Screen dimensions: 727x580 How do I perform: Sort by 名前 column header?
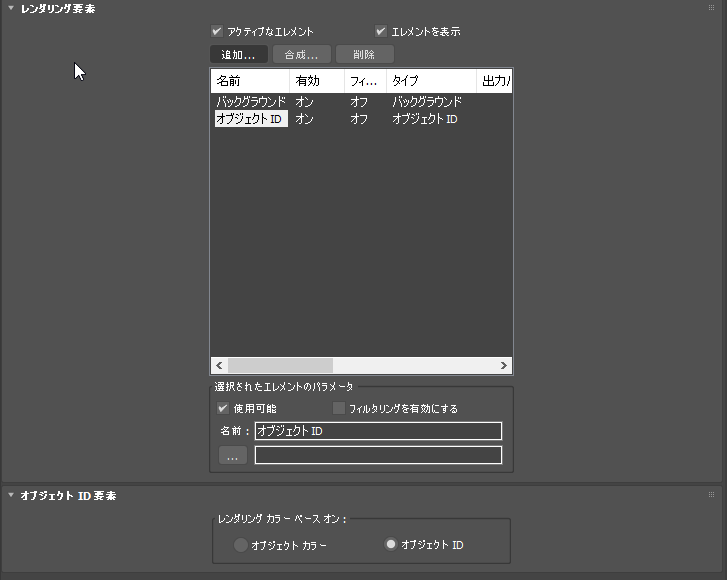(250, 81)
